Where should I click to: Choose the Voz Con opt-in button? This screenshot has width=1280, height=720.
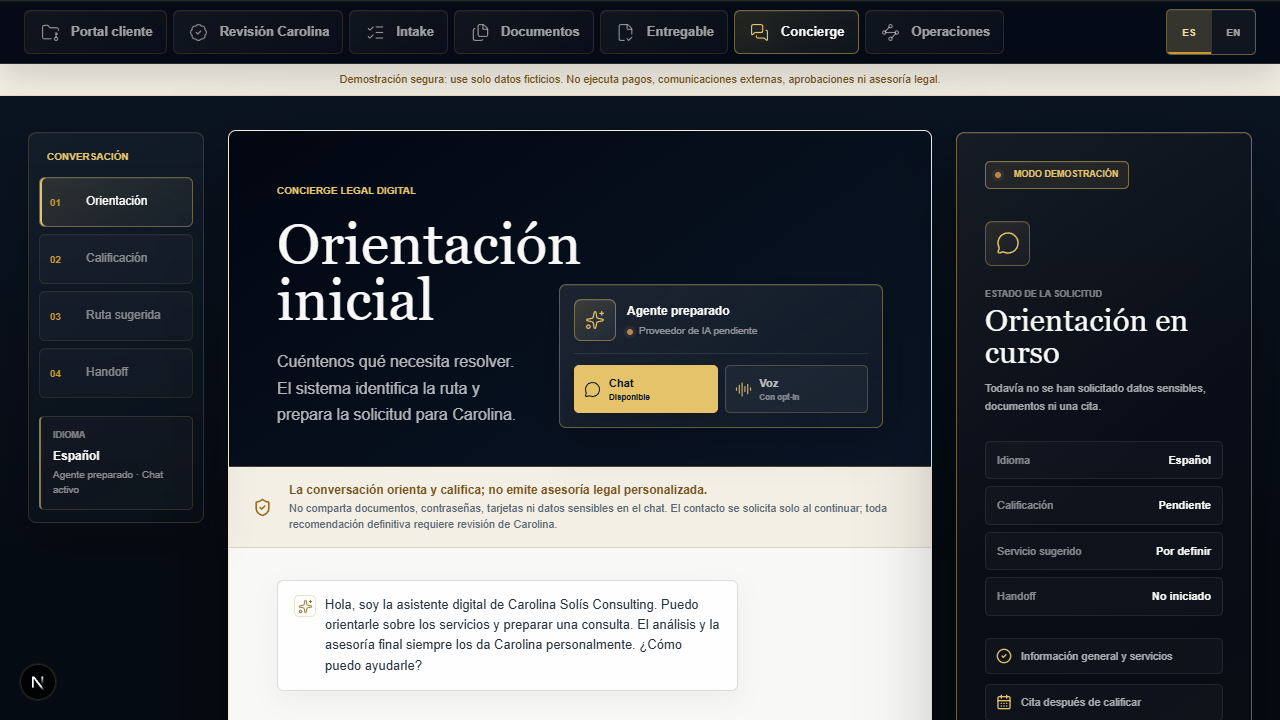coord(796,389)
